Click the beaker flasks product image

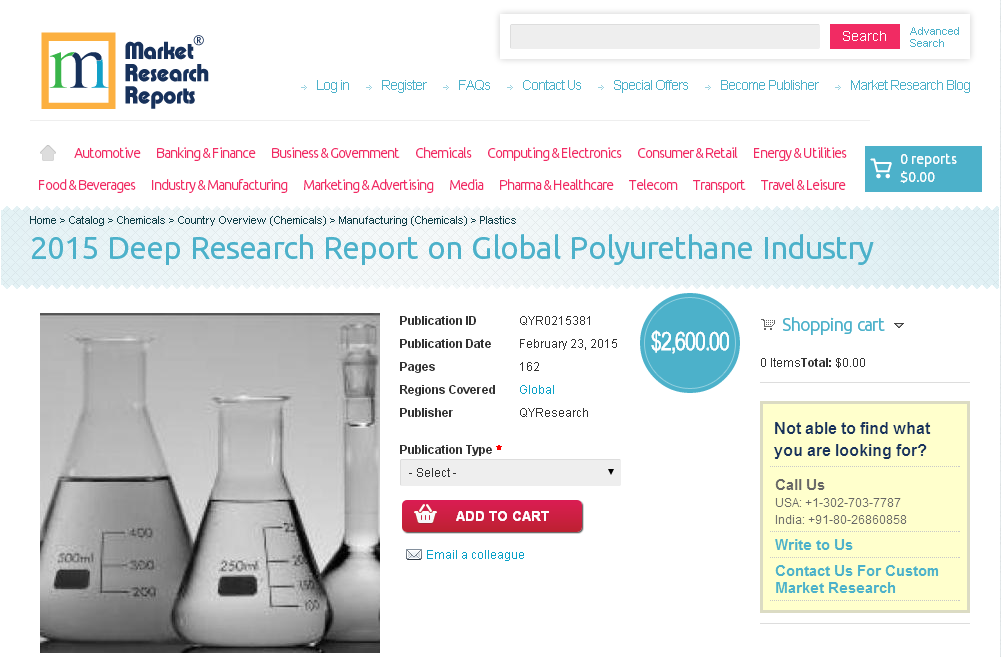pos(209,482)
